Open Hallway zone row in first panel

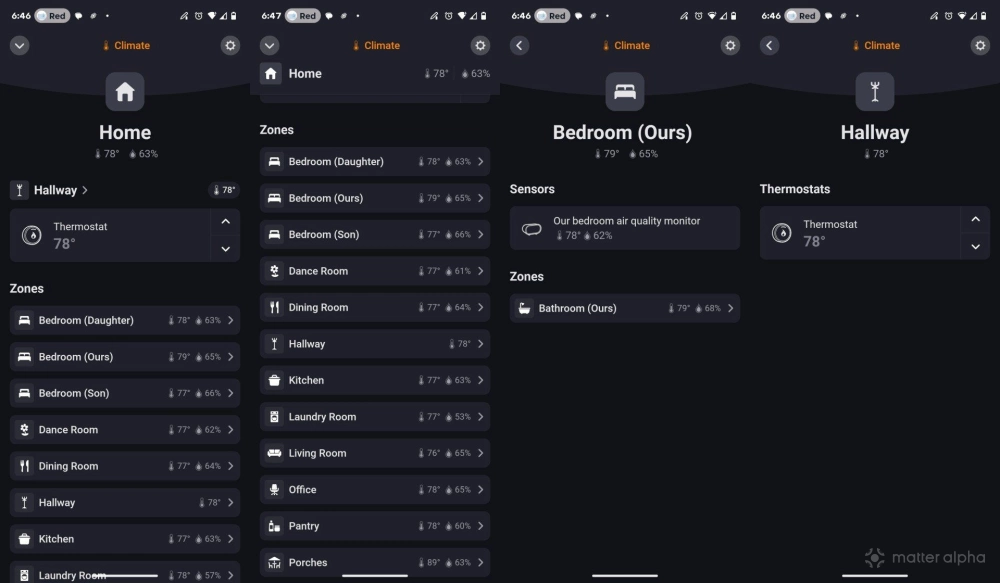(x=125, y=503)
